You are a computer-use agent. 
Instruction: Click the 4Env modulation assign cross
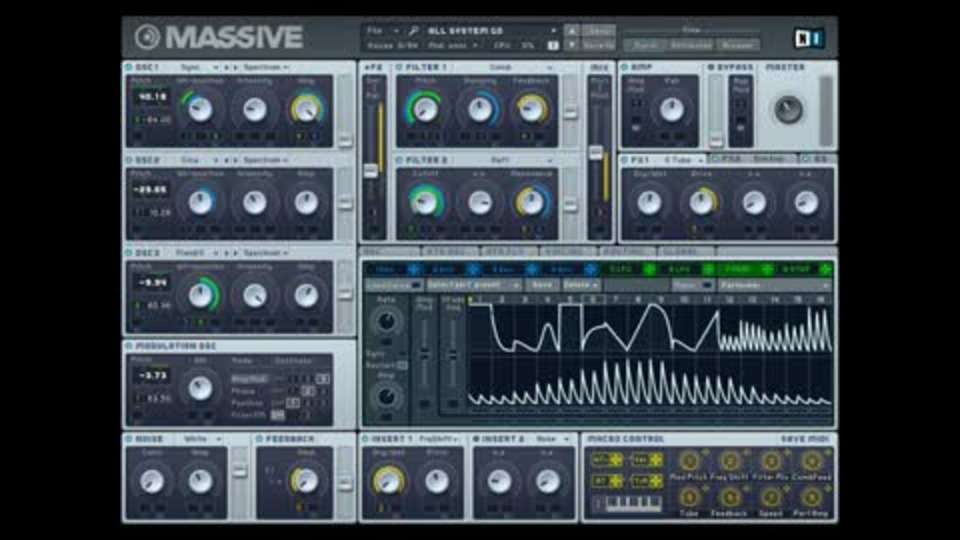(x=591, y=269)
